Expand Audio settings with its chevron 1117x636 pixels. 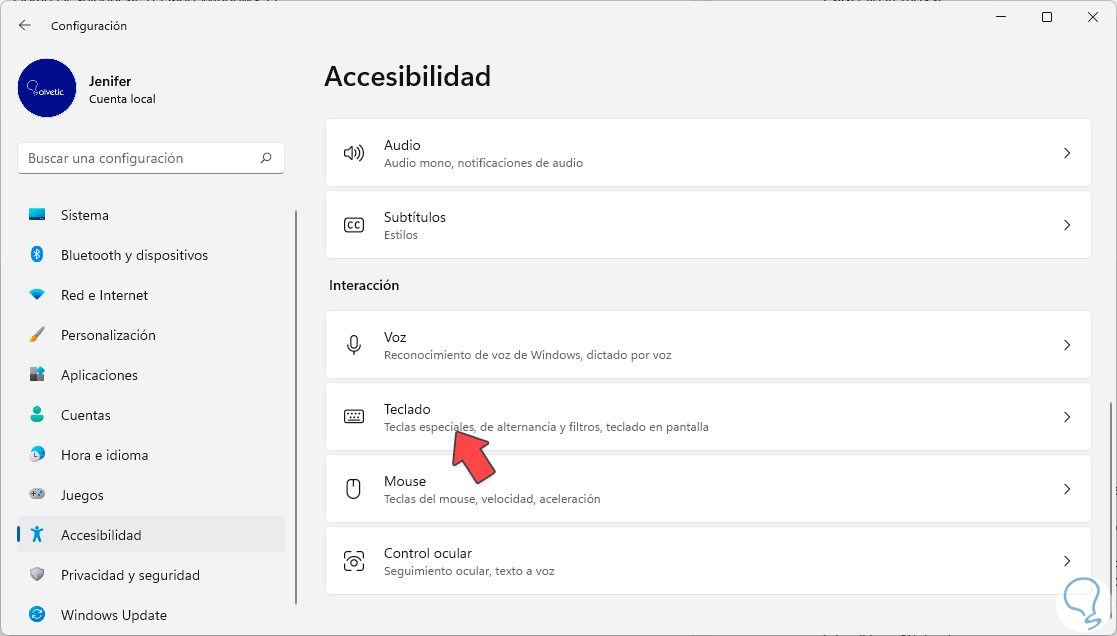[1067, 153]
